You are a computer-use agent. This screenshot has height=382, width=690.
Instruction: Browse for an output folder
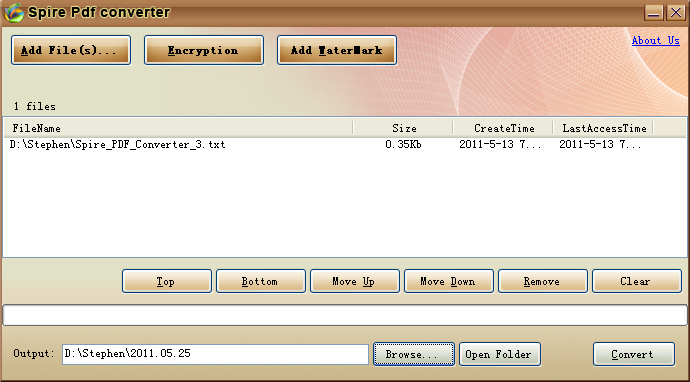[414, 354]
